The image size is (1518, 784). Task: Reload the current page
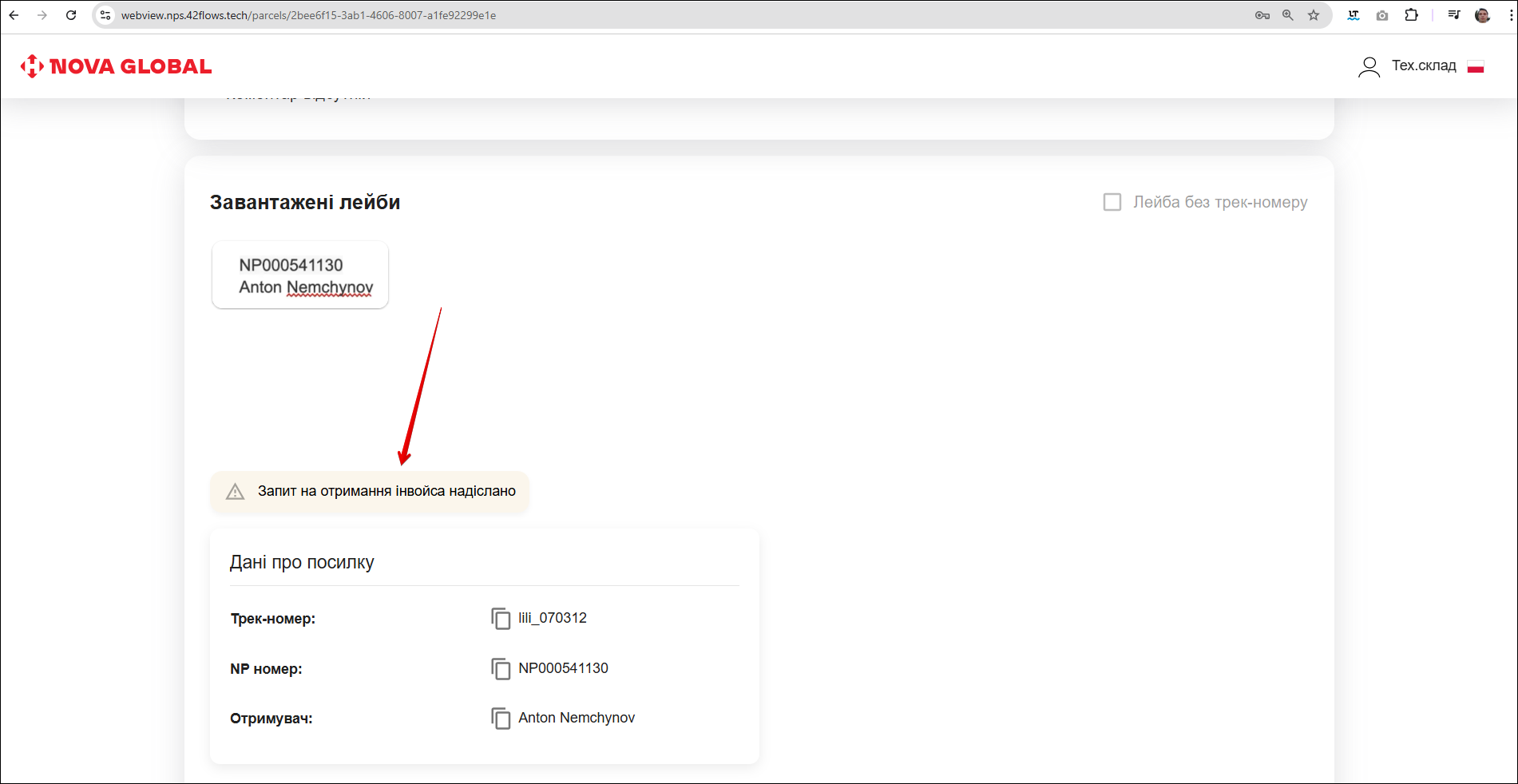(x=71, y=15)
